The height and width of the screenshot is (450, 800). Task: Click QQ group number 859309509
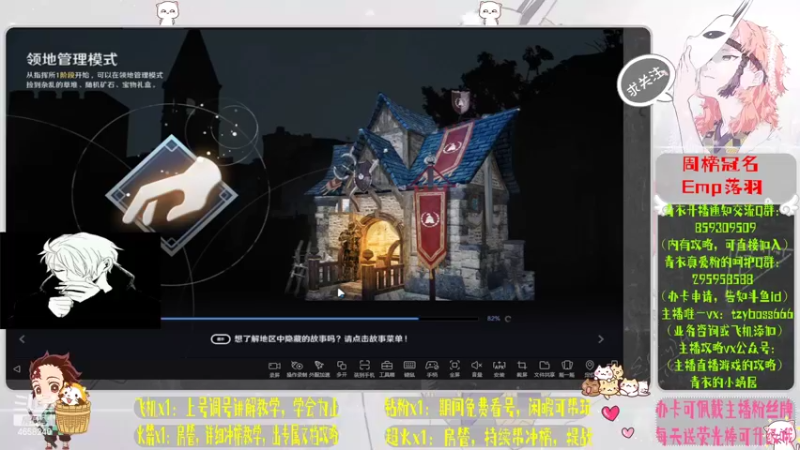[x=725, y=228]
